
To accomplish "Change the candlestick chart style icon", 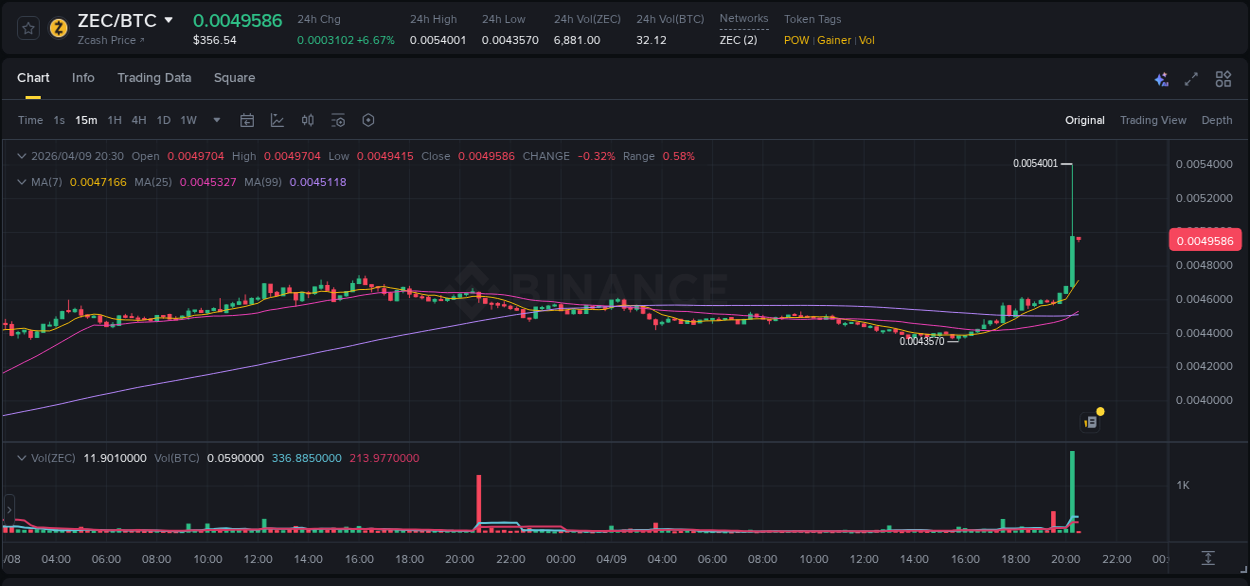I will click(x=308, y=120).
